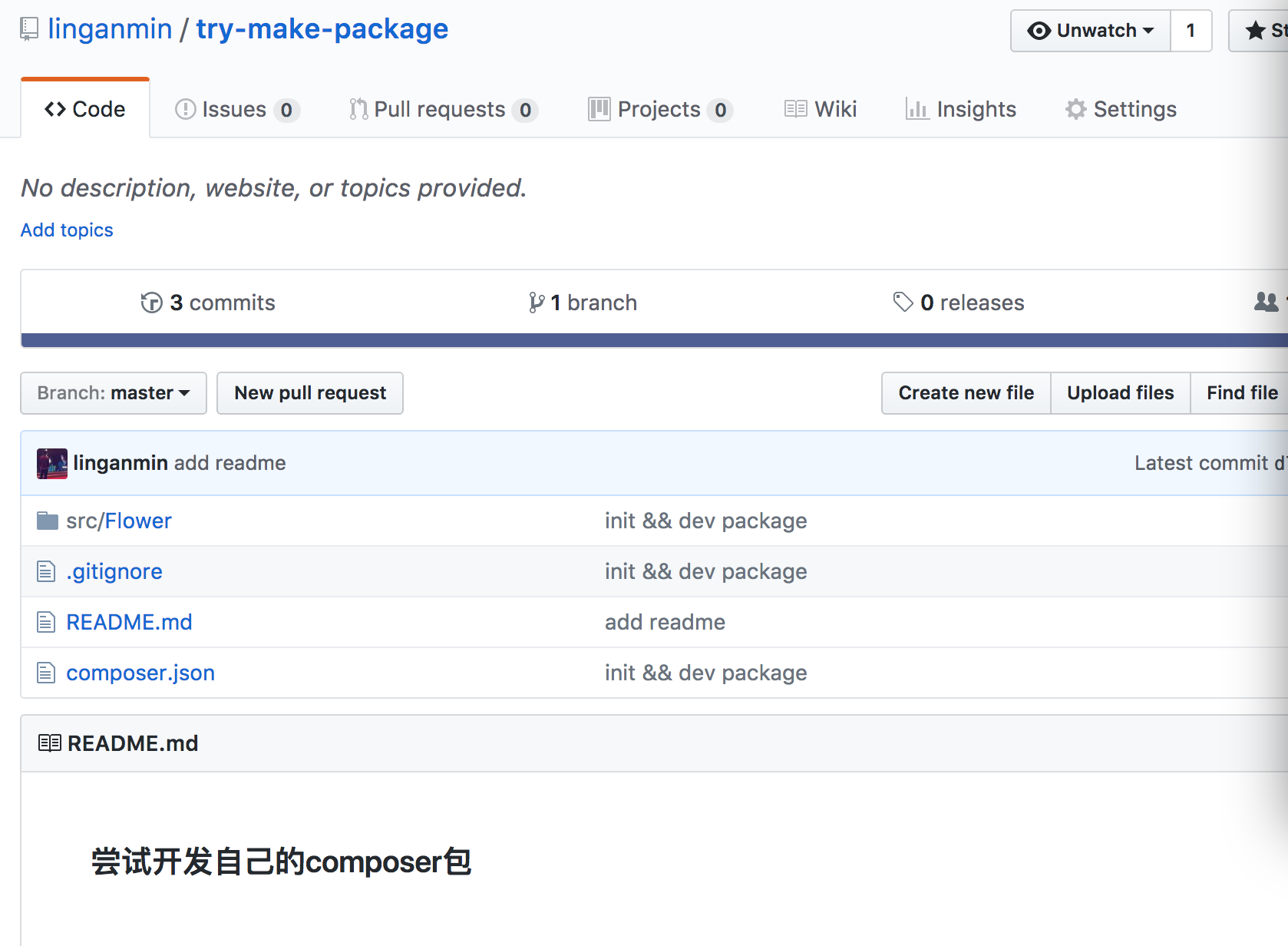Click the Projects count badge 0
Screen dimensions: 1288x946
coord(721,111)
